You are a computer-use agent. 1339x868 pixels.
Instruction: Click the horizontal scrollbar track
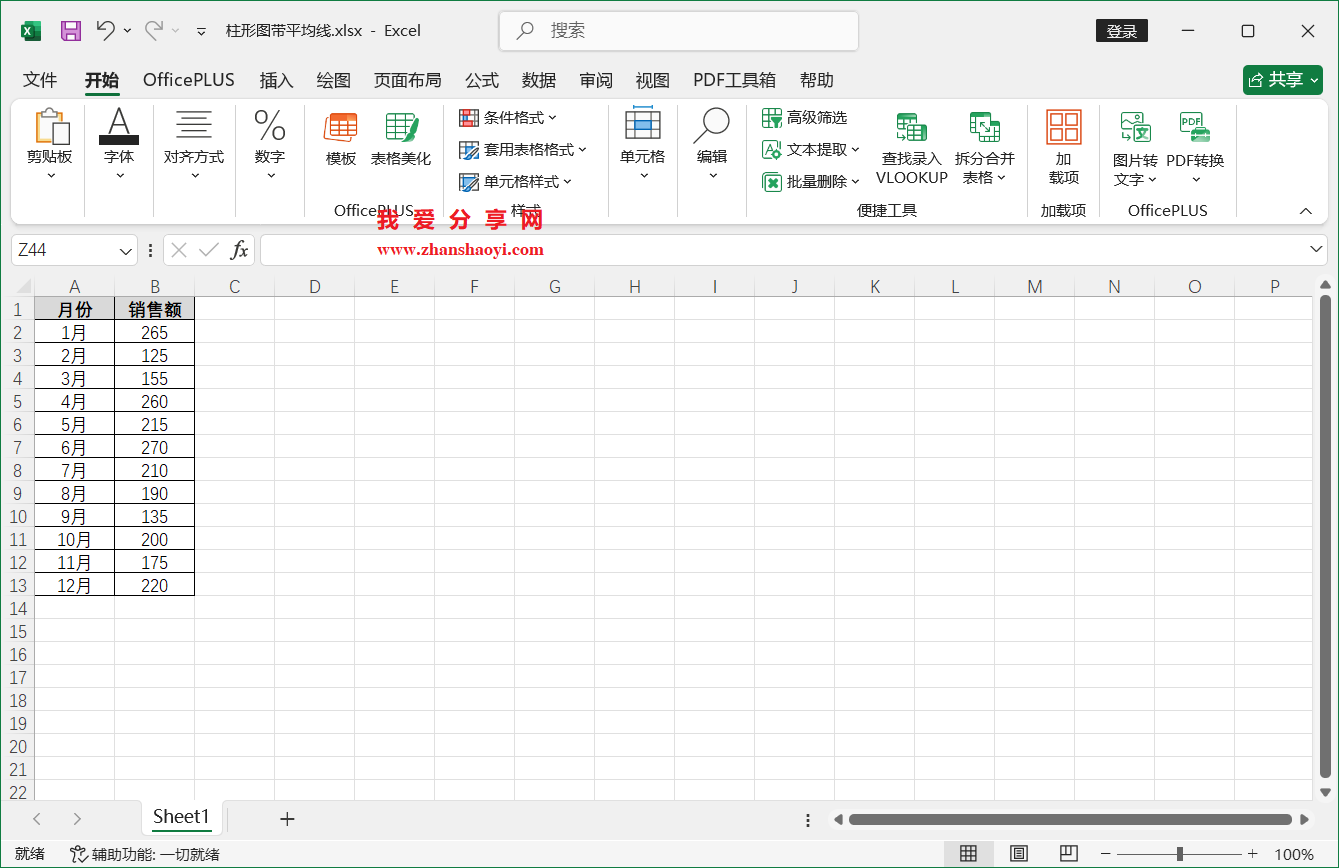[x=1070, y=819]
